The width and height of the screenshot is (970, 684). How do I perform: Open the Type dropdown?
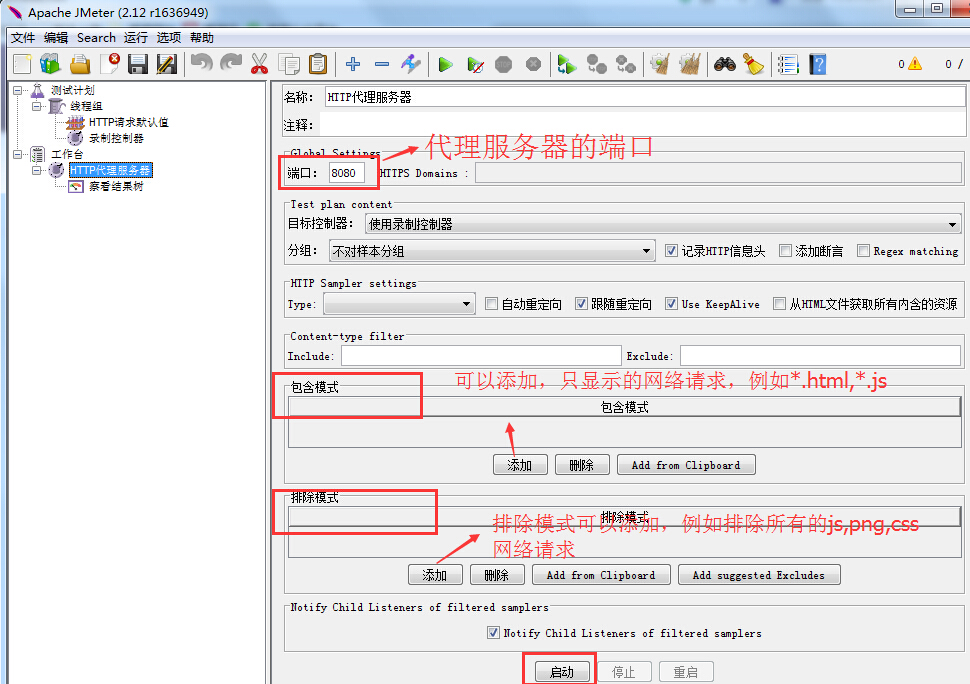click(400, 304)
